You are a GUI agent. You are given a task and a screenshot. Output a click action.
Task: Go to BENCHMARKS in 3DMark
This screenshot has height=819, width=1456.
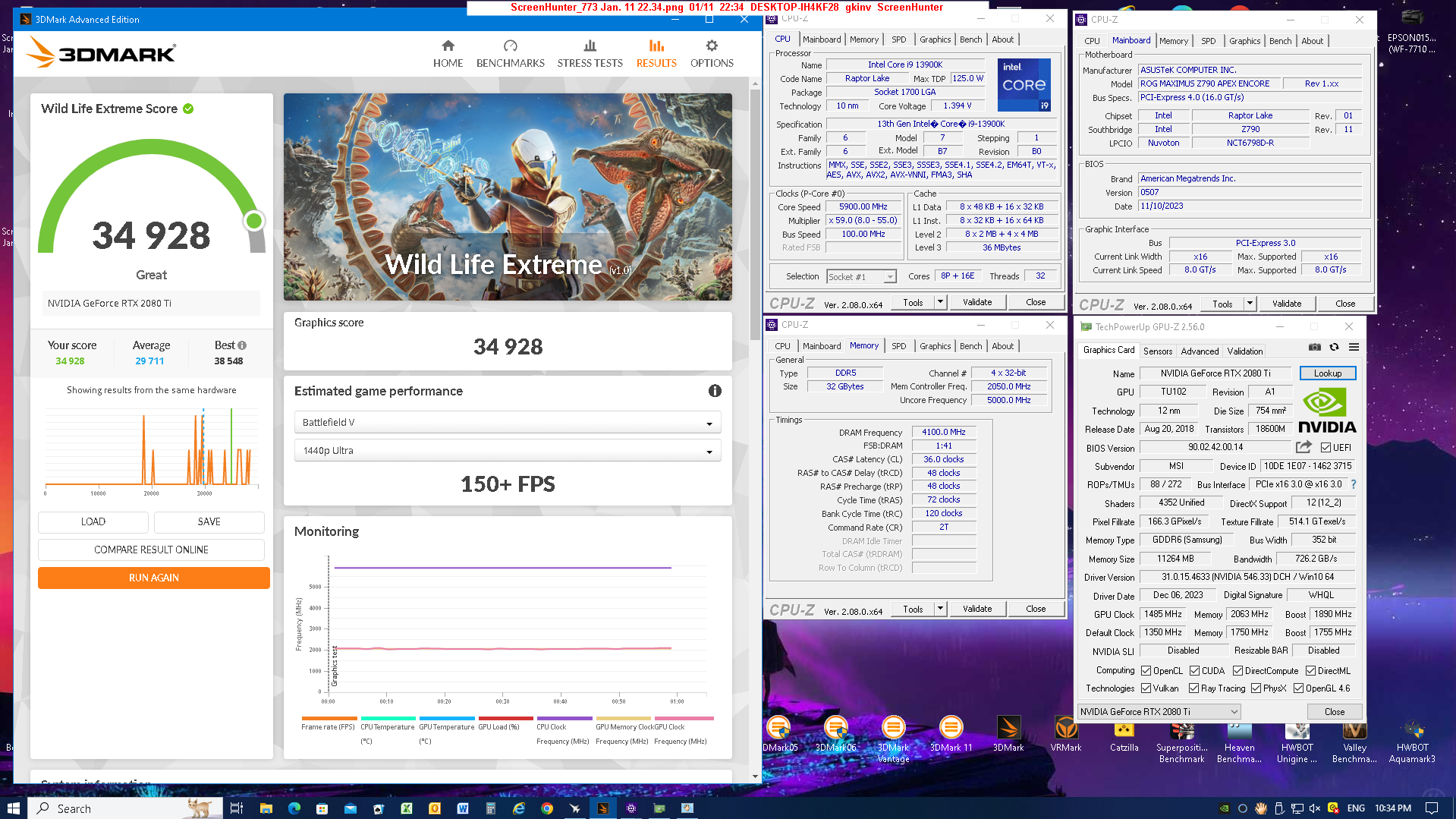510,54
